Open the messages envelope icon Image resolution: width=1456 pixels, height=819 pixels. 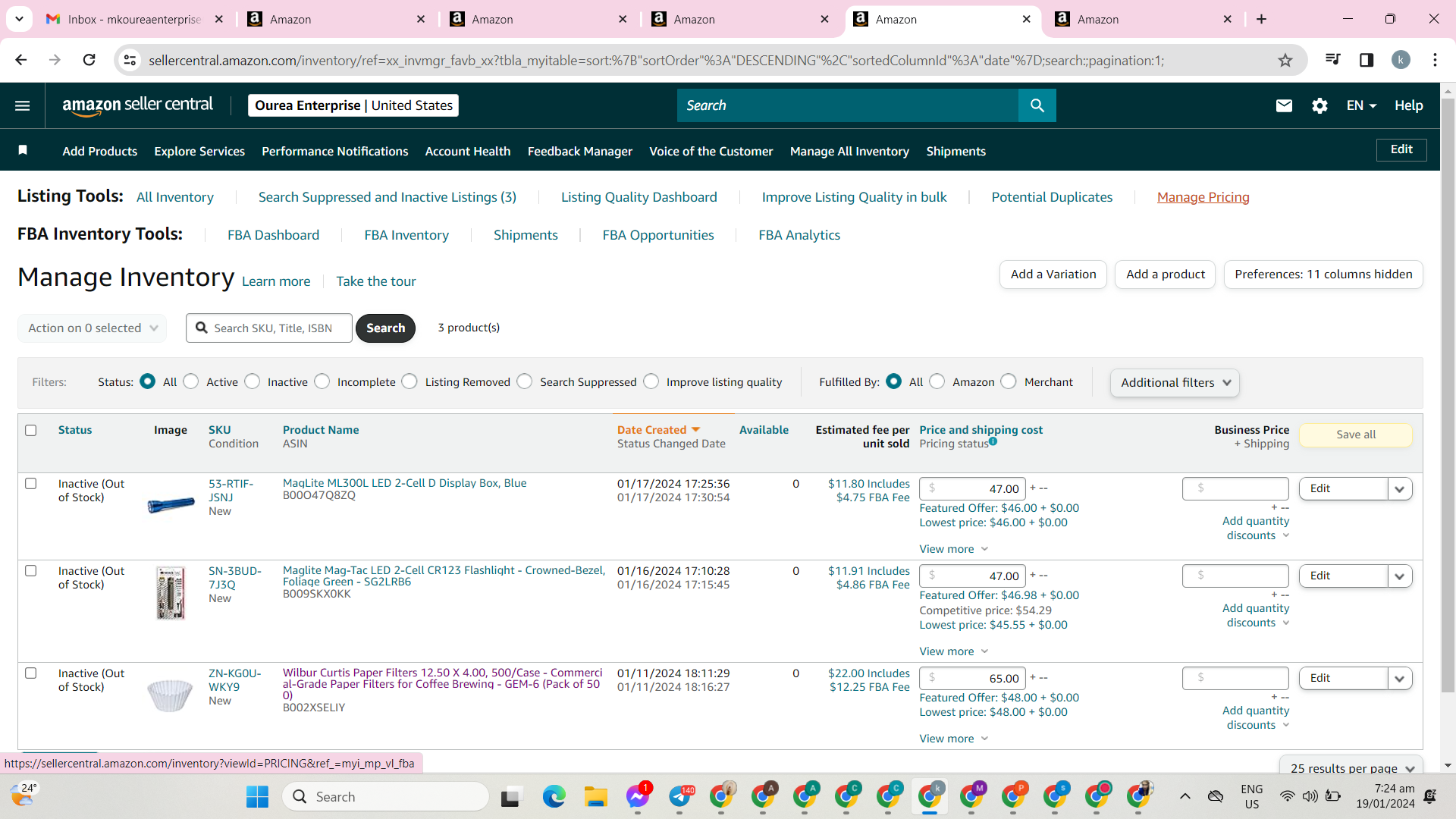point(1284,105)
